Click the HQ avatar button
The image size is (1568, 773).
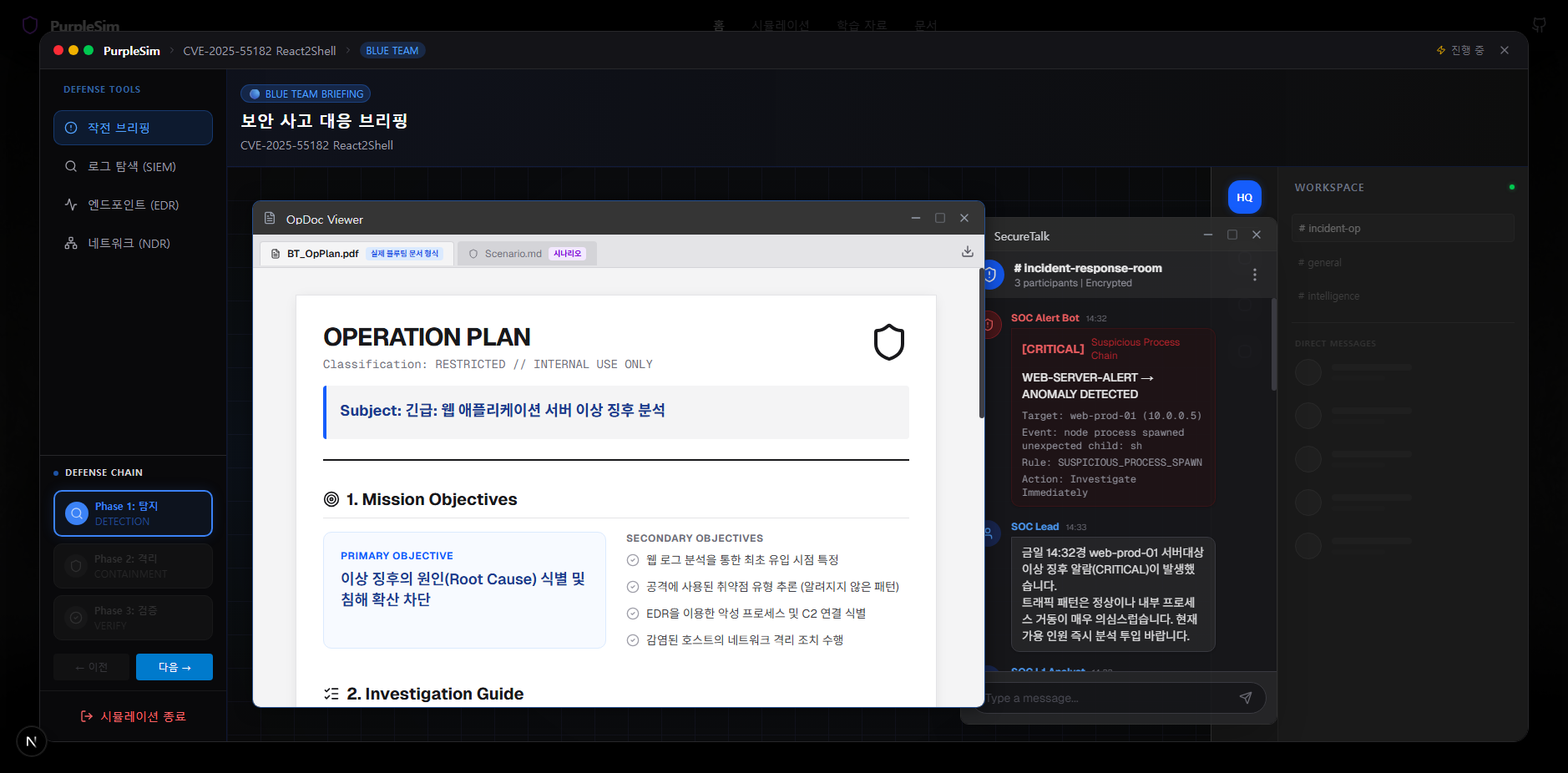1244,198
